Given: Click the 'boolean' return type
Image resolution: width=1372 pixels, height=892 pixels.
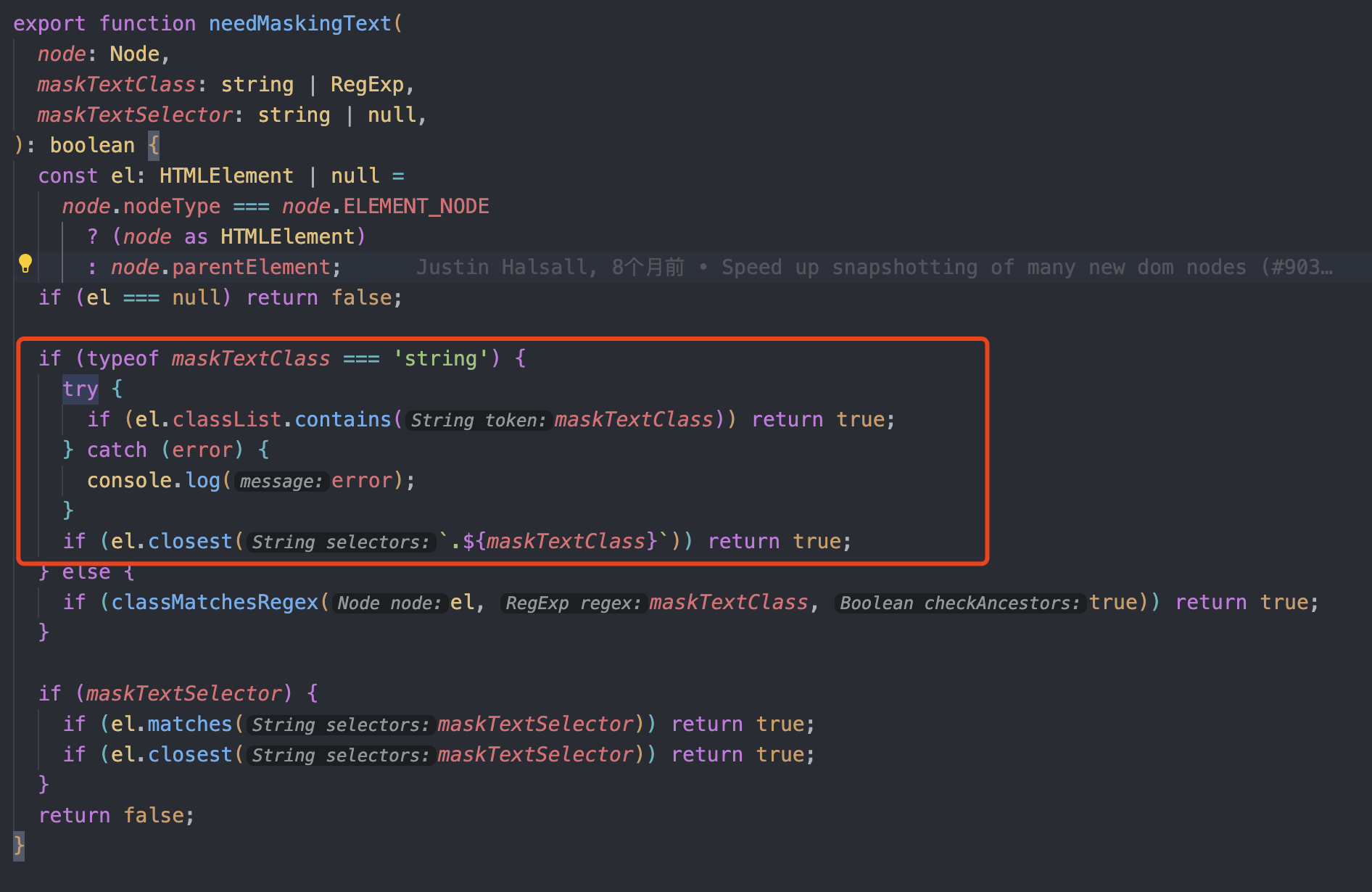Looking at the screenshot, I should tap(92, 145).
